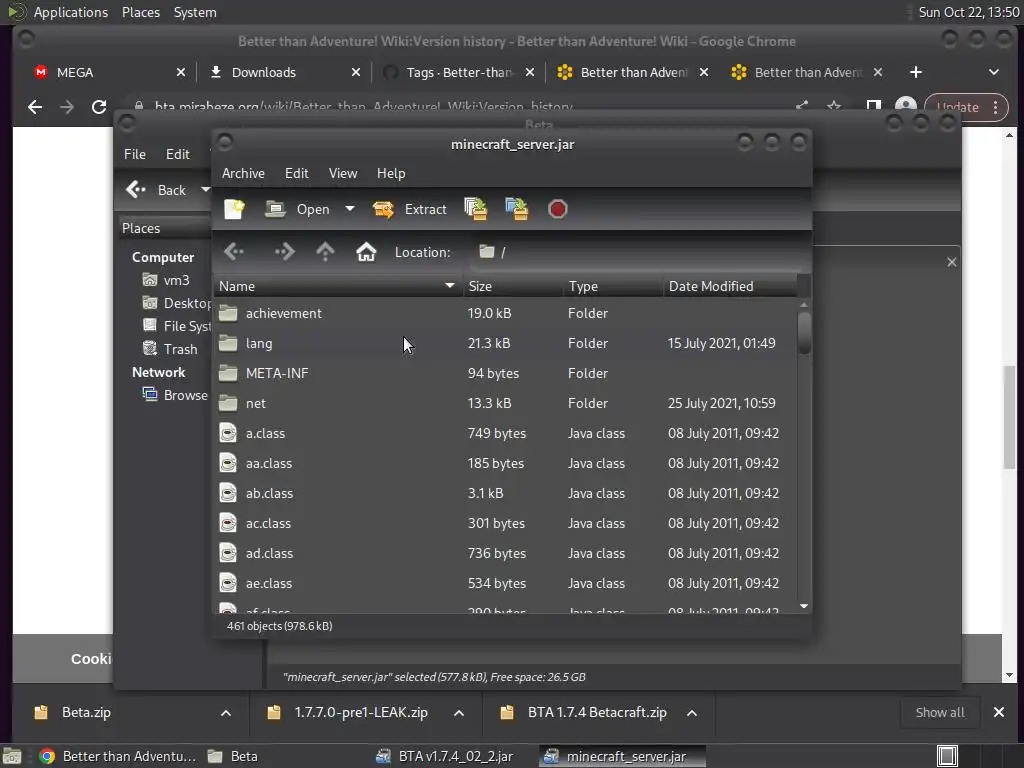Expand BTA 1.7.4 Betacraft.zip download options

click(692, 713)
